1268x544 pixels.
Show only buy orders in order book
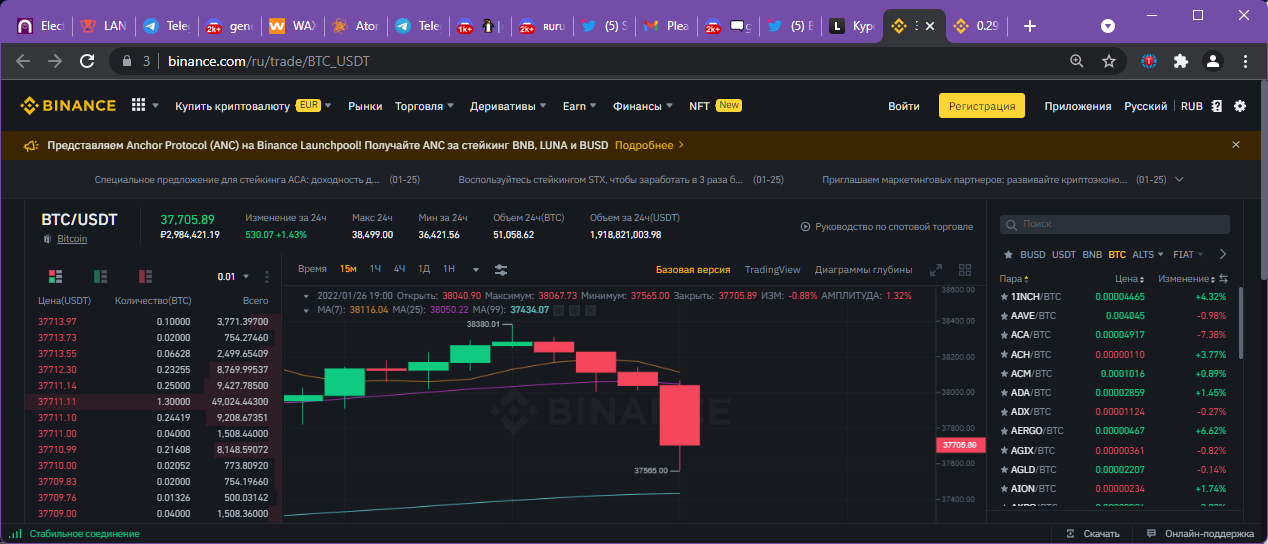point(100,276)
